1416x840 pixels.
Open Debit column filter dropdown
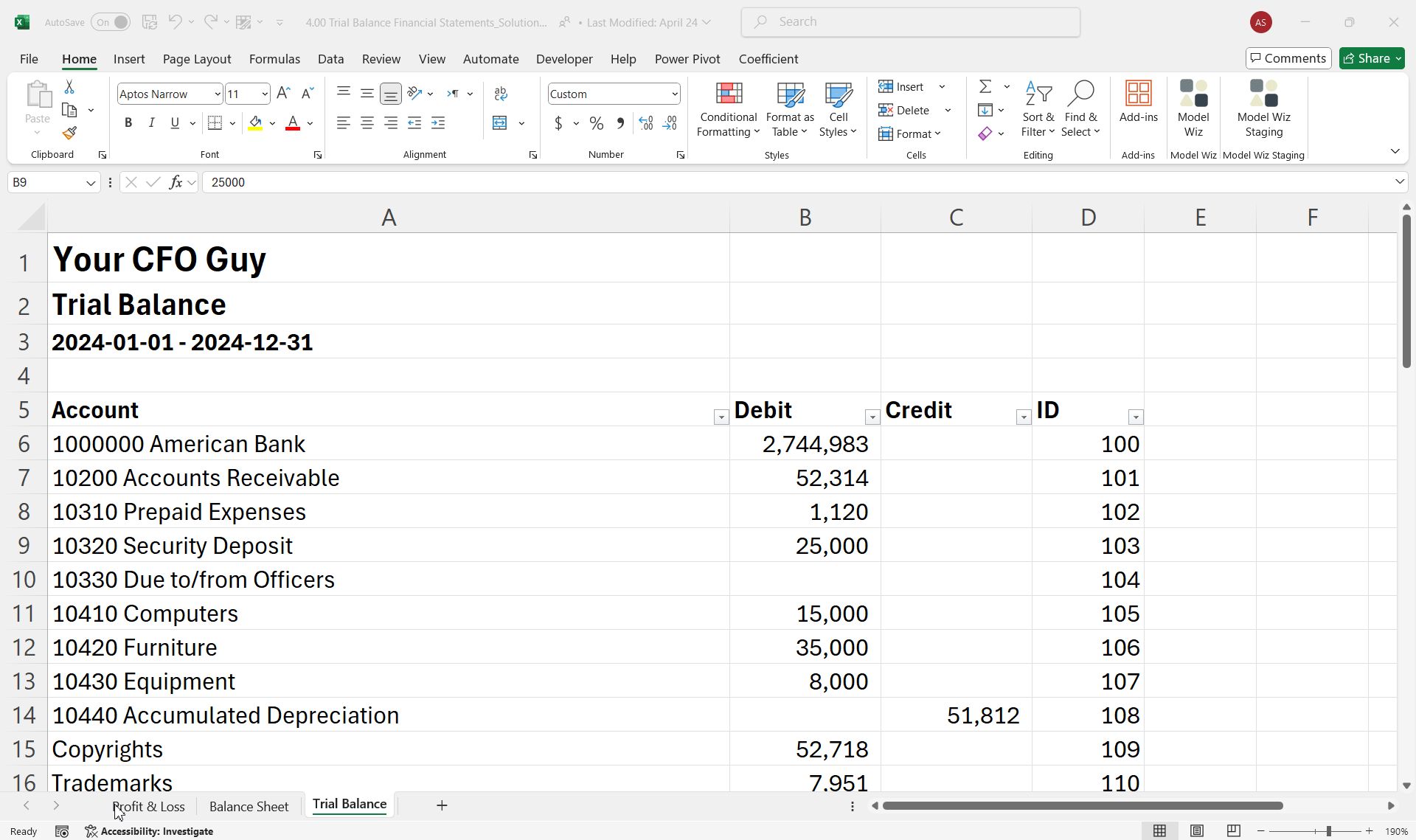(872, 417)
